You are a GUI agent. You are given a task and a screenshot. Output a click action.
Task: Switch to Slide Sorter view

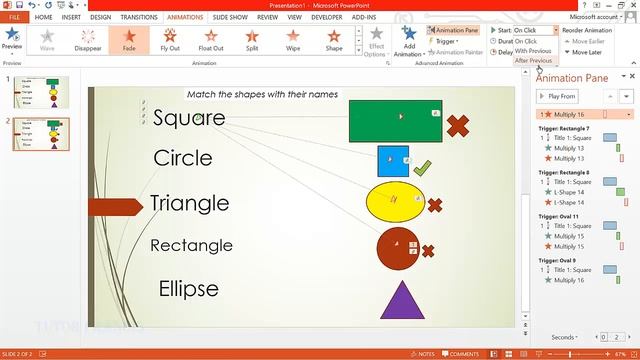tap(509, 354)
